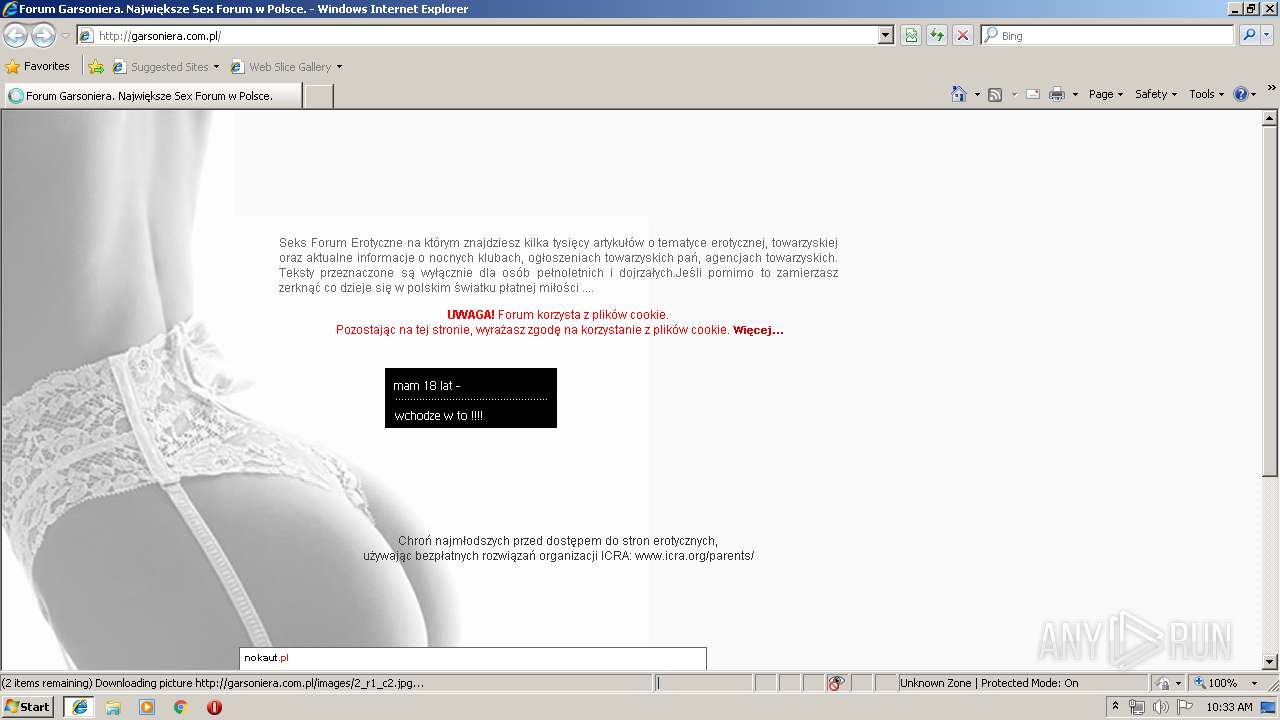1280x720 pixels.
Task: Click Unknown Zone Protected Mode status
Action: click(1022, 683)
